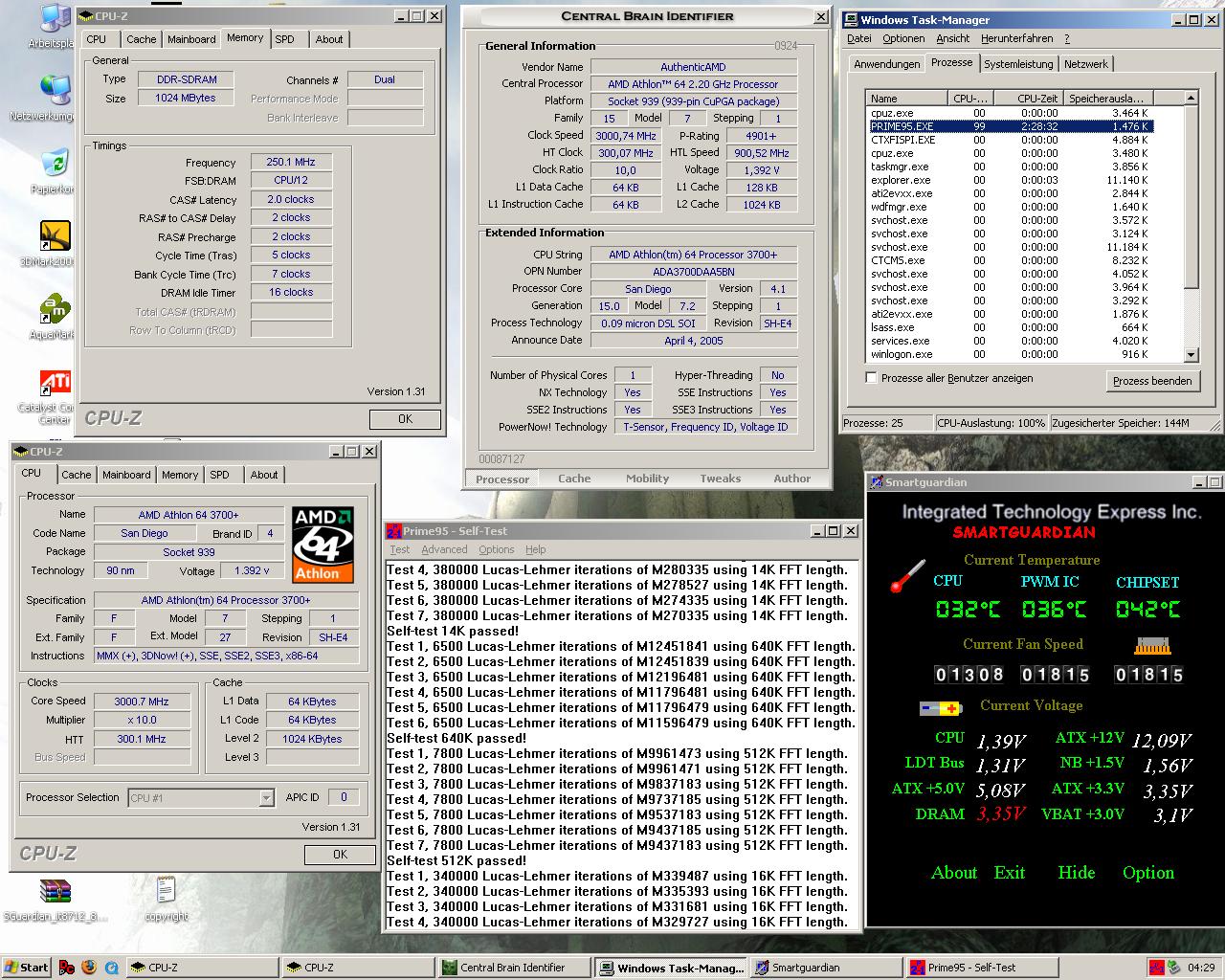1225x980 pixels.
Task: Switch to the SPD tab in memory CPU-Z
Action: (x=284, y=39)
